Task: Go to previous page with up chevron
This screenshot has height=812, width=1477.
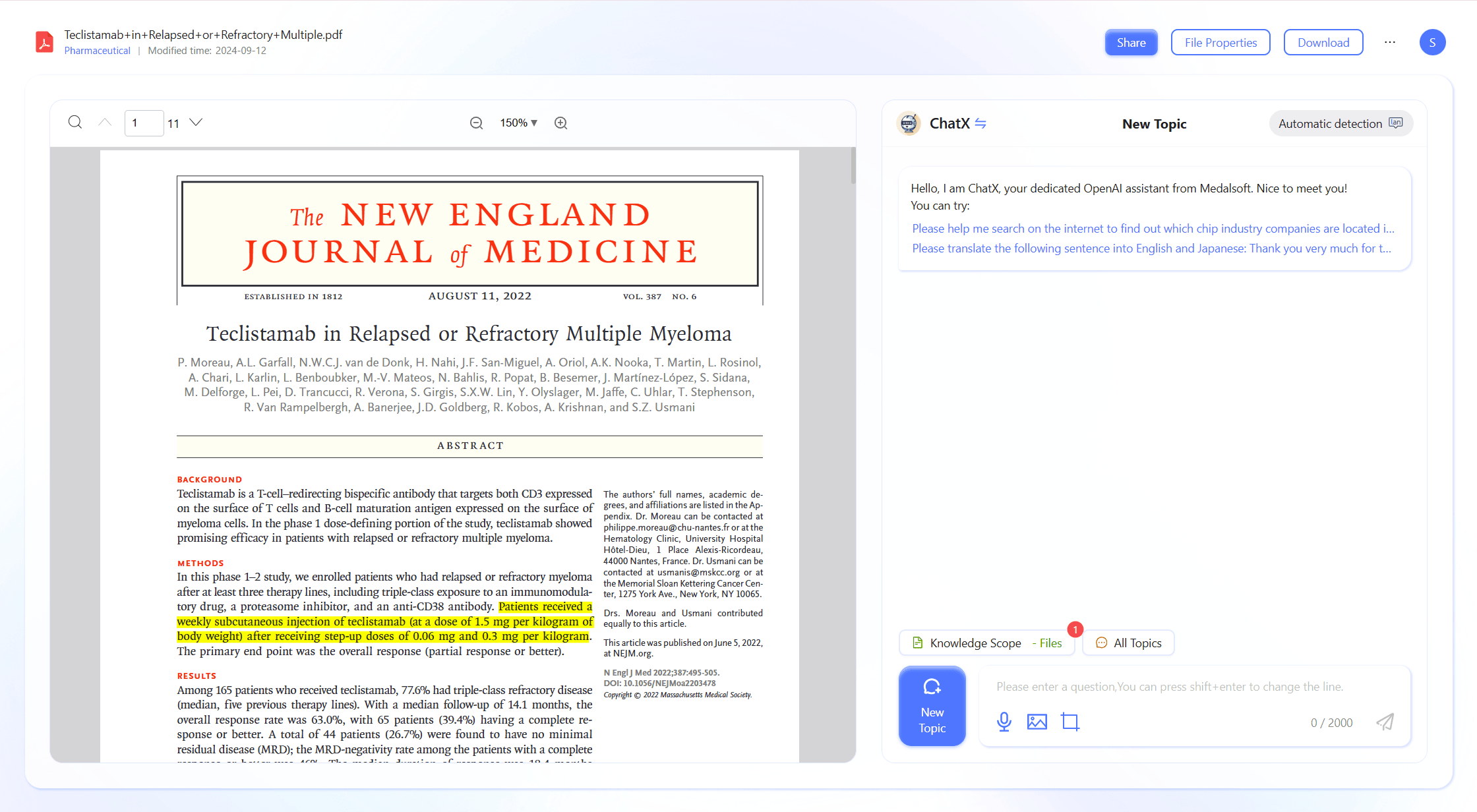Action: coord(105,123)
